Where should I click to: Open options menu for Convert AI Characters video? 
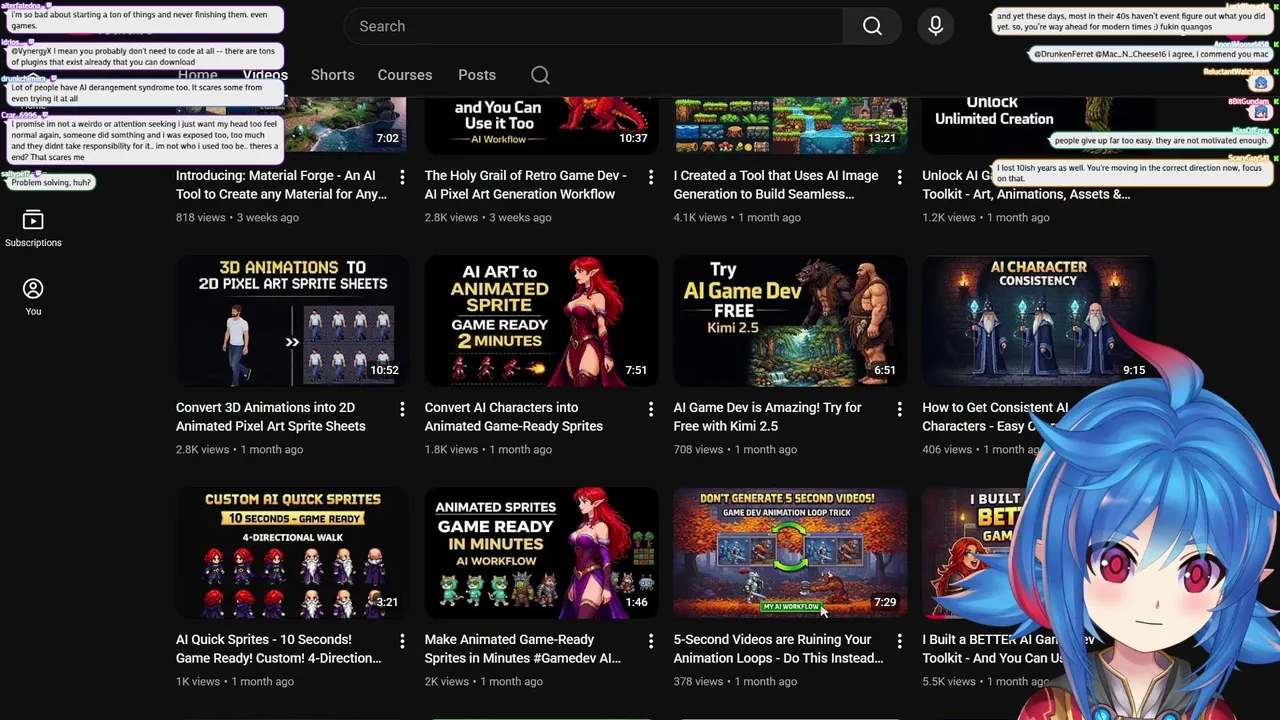651,409
